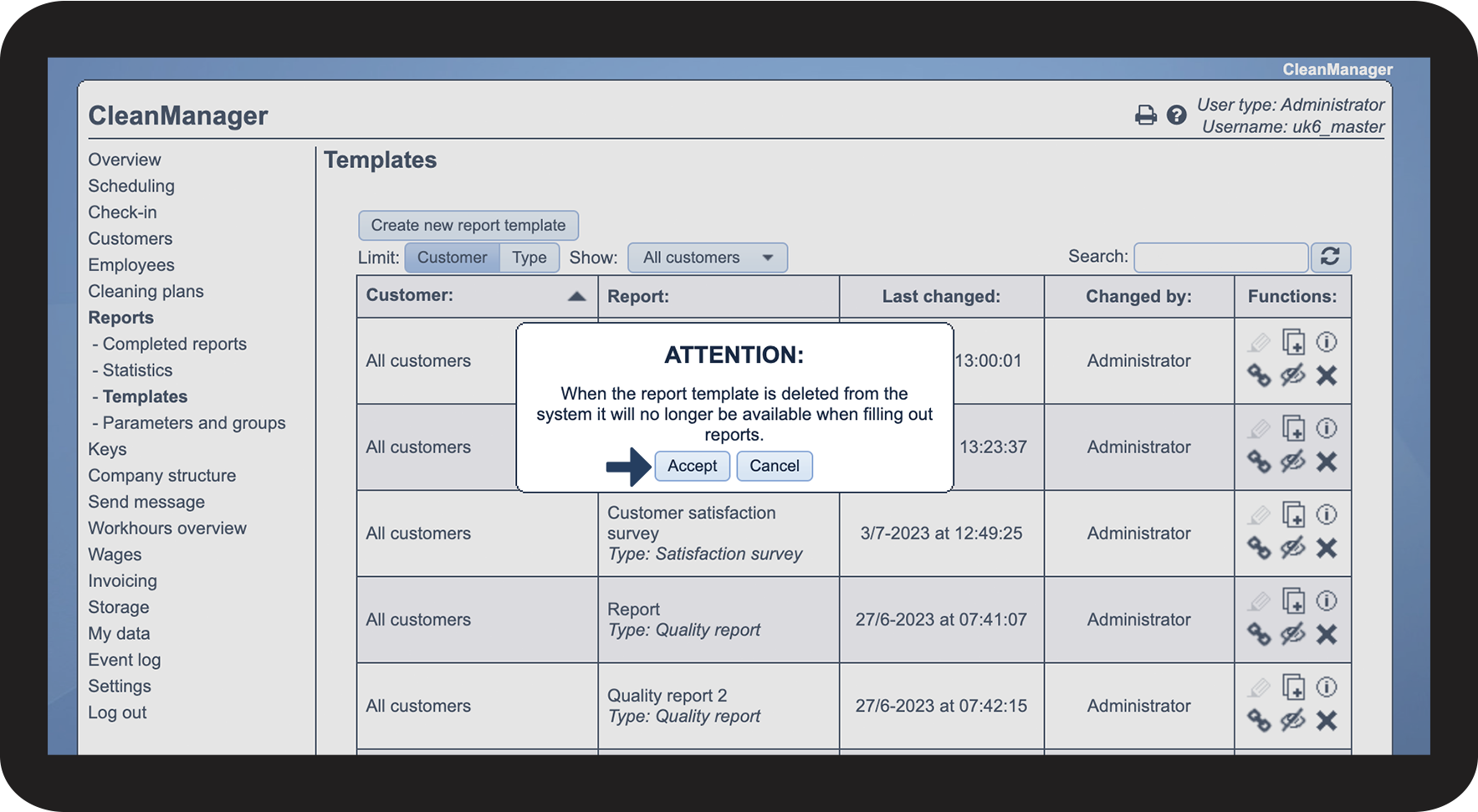Copy the Customer satisfaction survey template
This screenshot has width=1478, height=812.
1293,514
